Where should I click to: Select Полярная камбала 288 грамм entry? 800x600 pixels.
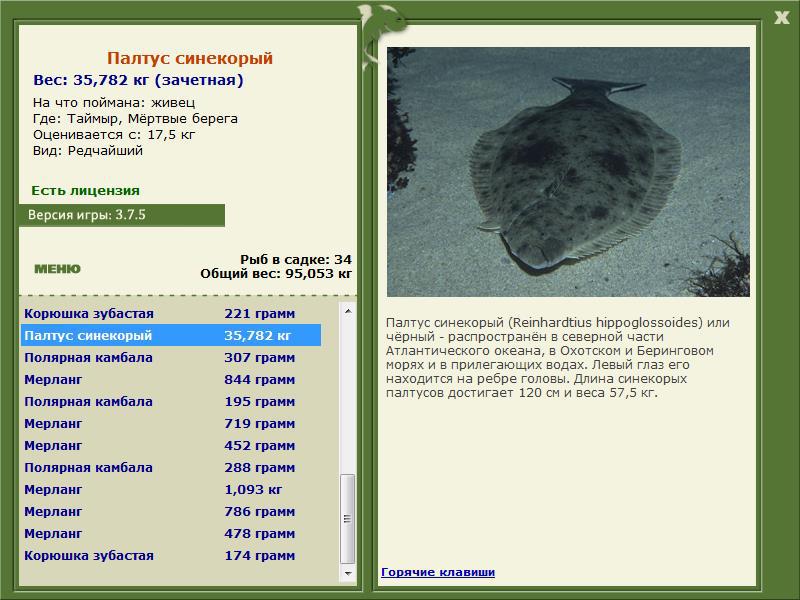point(171,467)
